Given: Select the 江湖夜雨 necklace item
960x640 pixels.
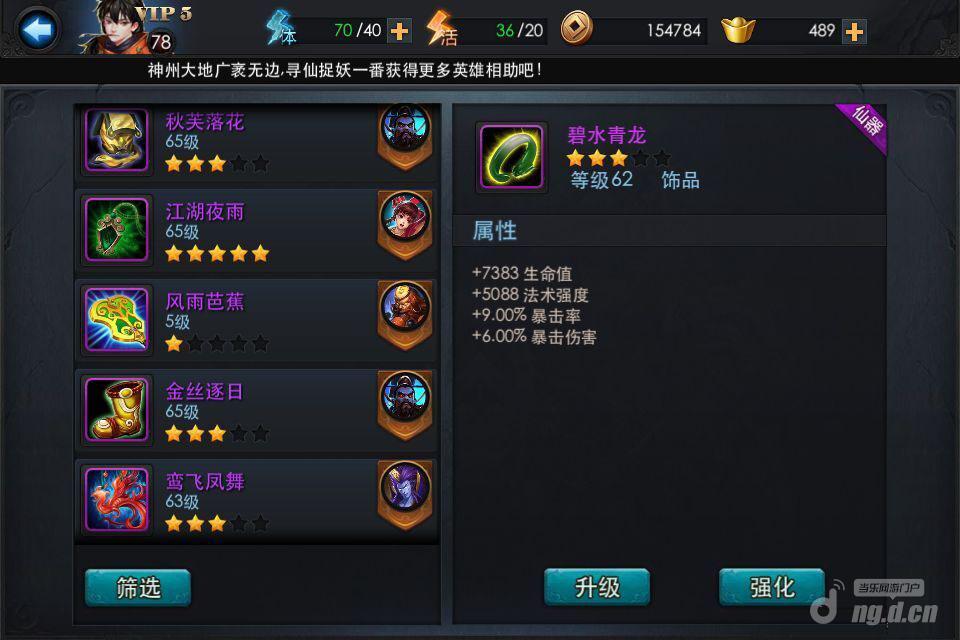Looking at the screenshot, I should click(255, 230).
